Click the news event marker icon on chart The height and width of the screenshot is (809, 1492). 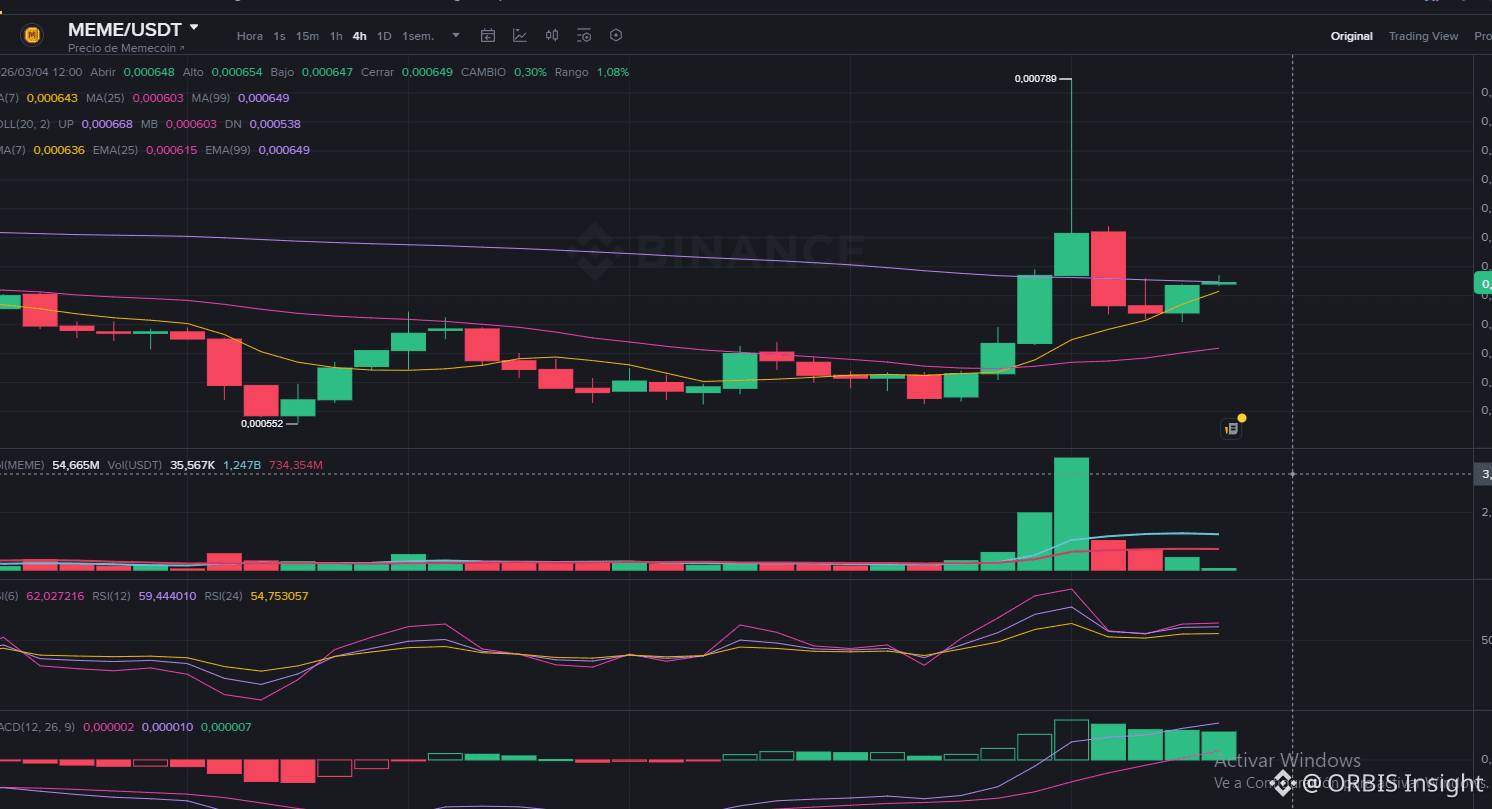(1232, 428)
